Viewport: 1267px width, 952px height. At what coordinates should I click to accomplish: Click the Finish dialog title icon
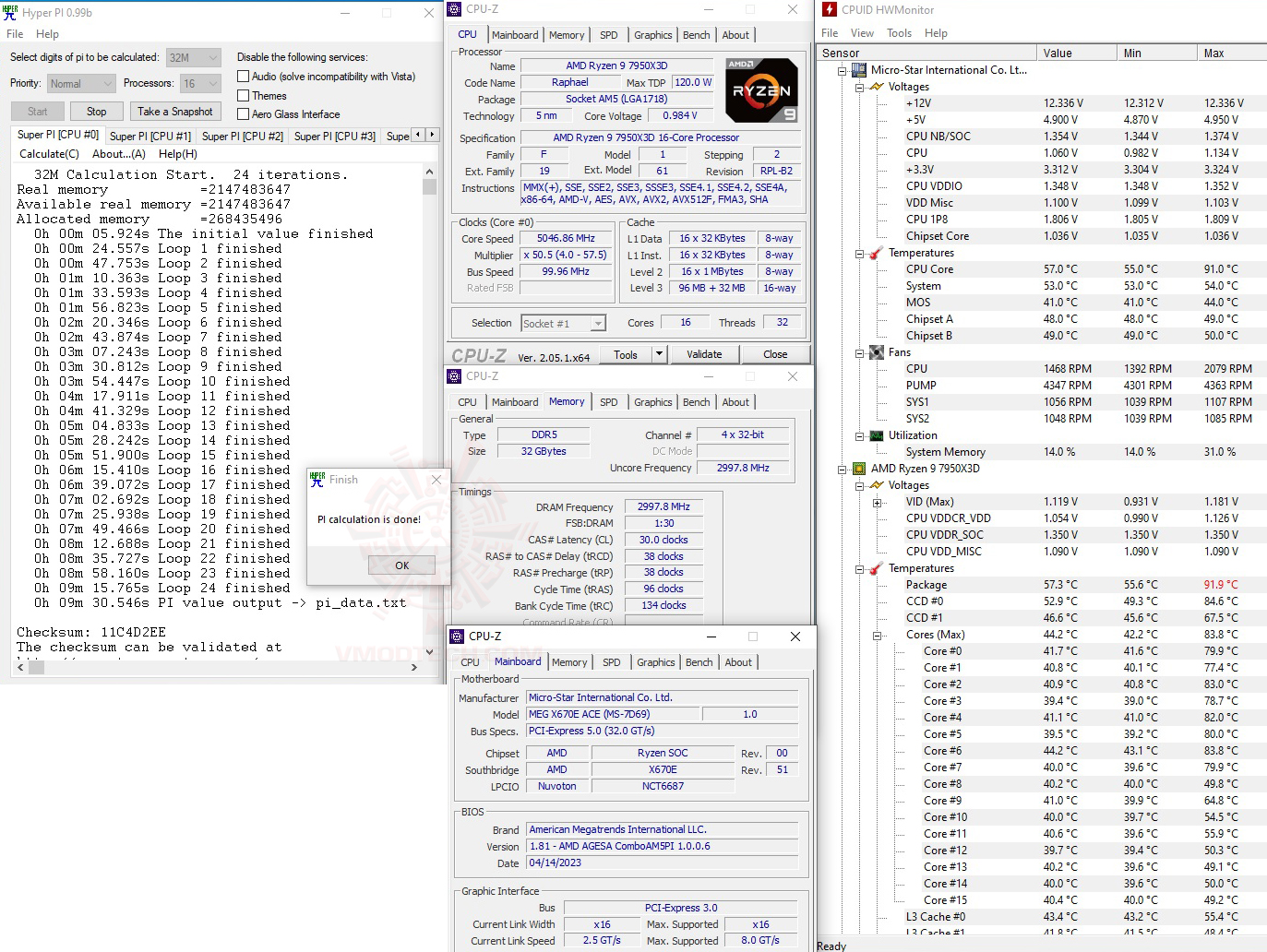click(317, 480)
